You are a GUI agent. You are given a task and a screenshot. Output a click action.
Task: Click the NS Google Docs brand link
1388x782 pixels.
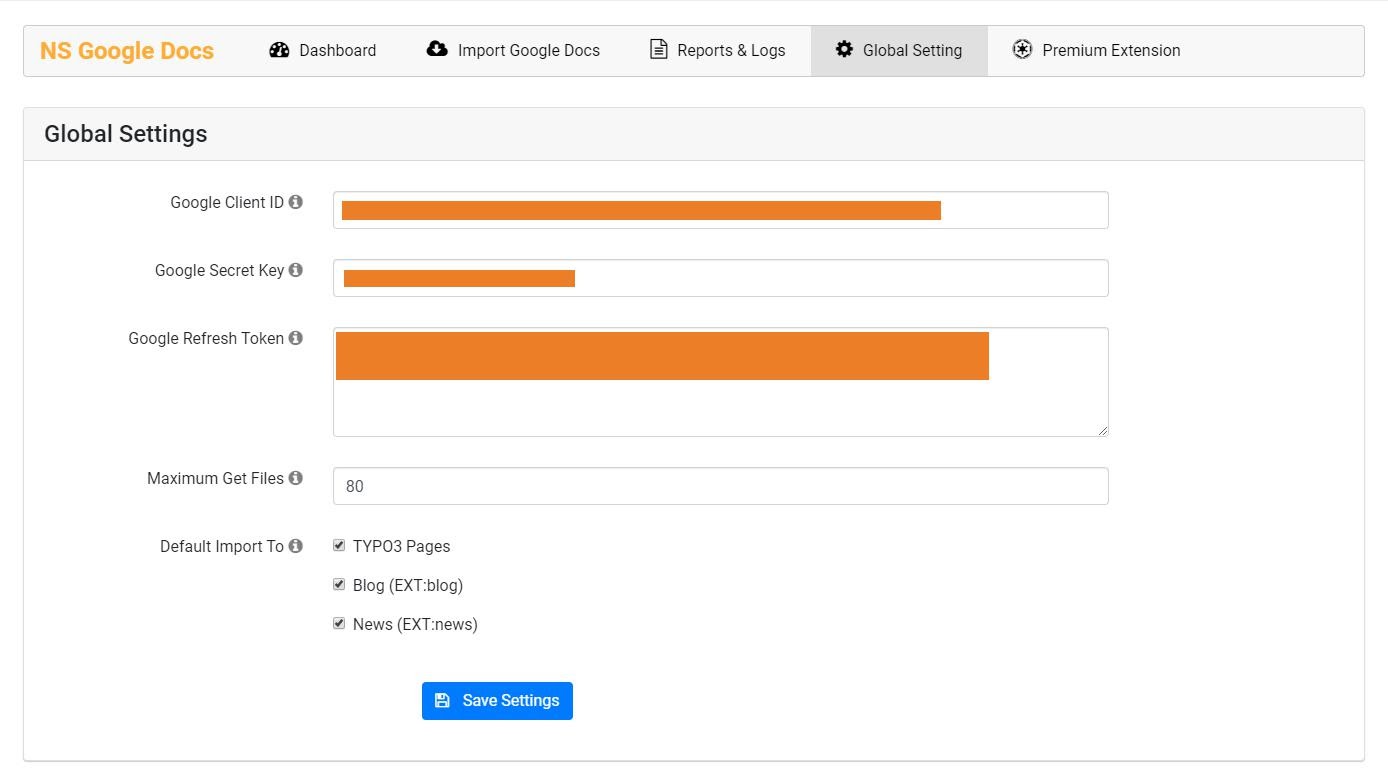point(126,50)
